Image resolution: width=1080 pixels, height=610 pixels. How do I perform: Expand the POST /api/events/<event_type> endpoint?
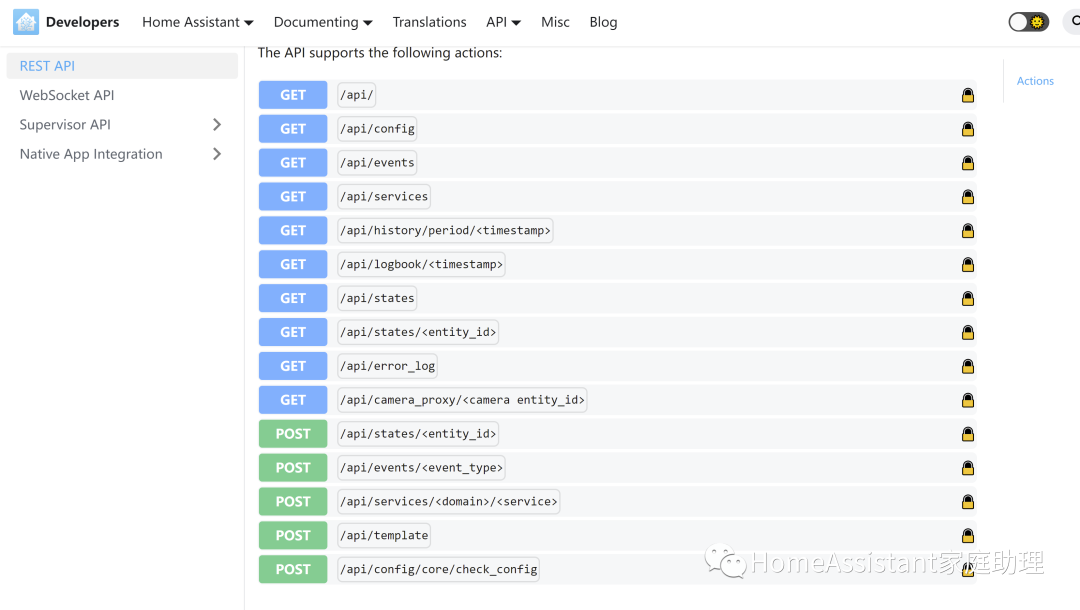point(617,467)
